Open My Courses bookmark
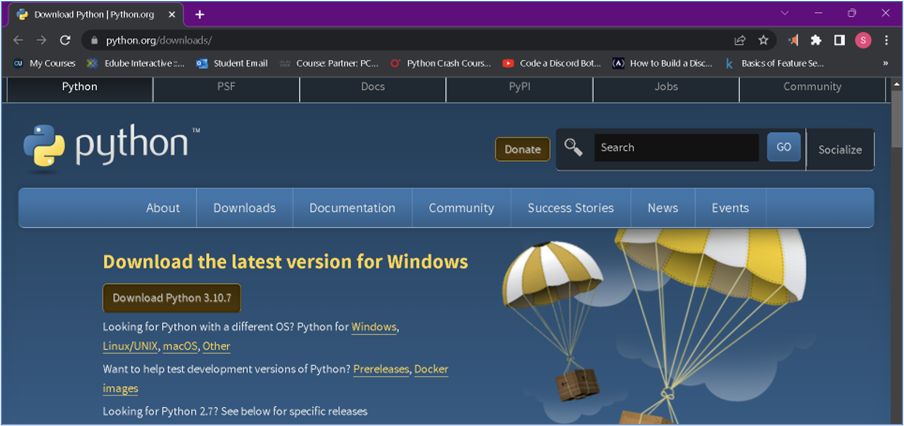 pos(44,63)
